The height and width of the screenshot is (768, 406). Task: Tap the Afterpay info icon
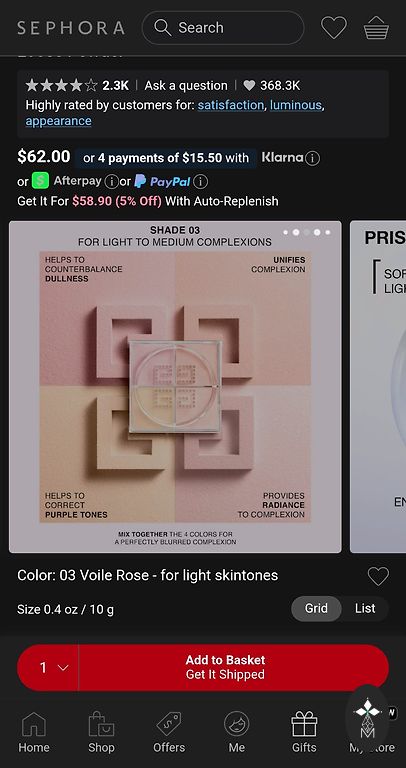click(x=112, y=182)
